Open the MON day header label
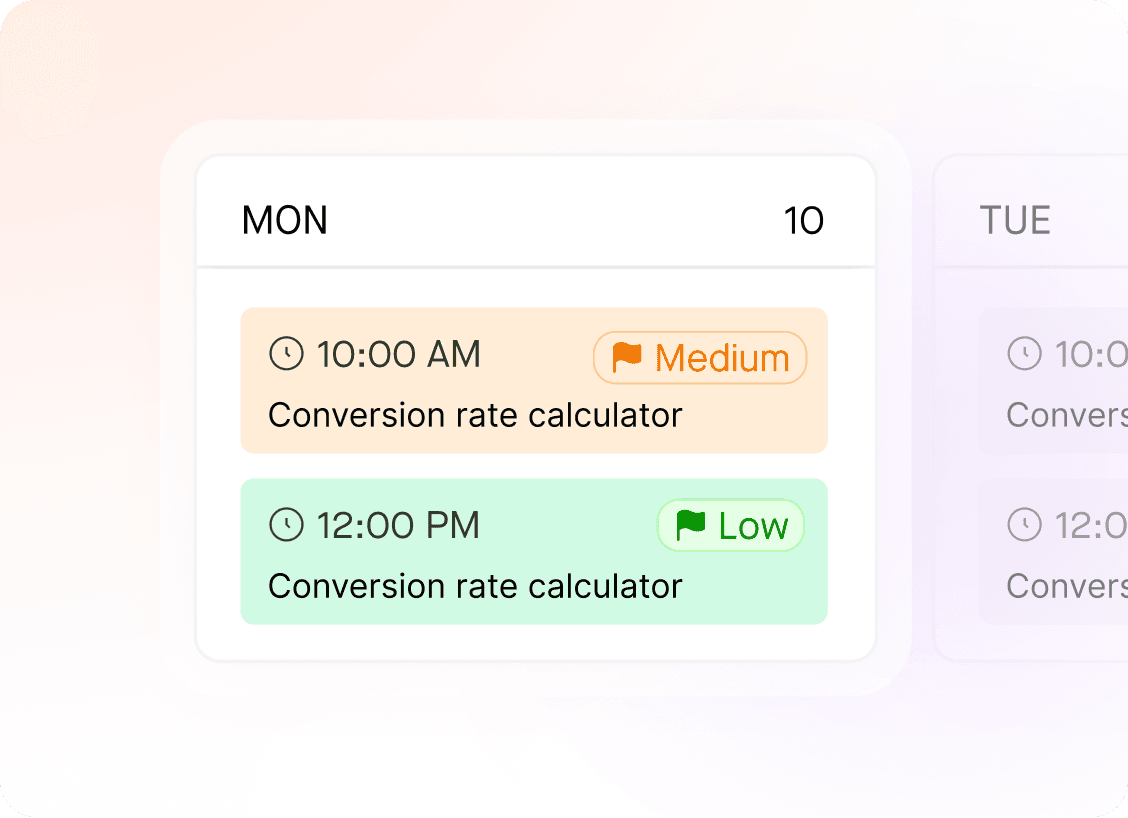The width and height of the screenshot is (1128, 818). (285, 221)
